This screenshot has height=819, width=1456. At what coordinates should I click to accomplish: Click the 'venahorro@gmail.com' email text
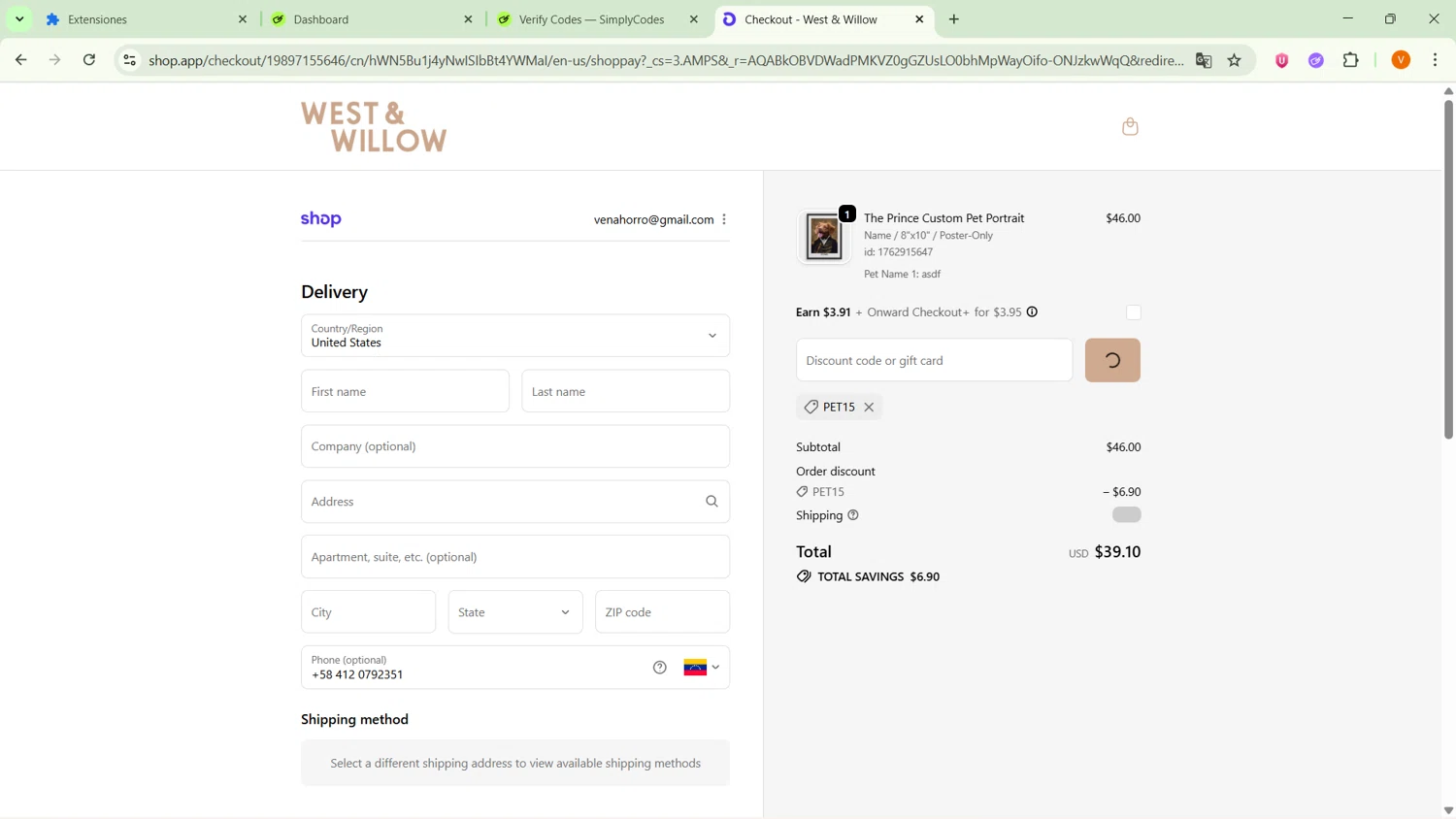[x=653, y=220]
